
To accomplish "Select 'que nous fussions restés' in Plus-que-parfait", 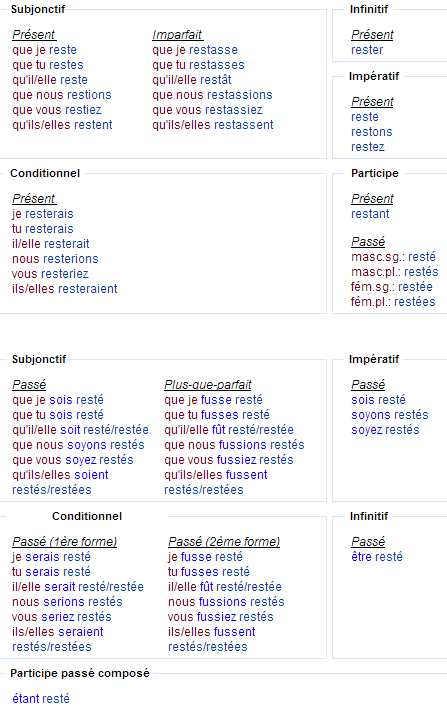I will pyautogui.click(x=234, y=445).
